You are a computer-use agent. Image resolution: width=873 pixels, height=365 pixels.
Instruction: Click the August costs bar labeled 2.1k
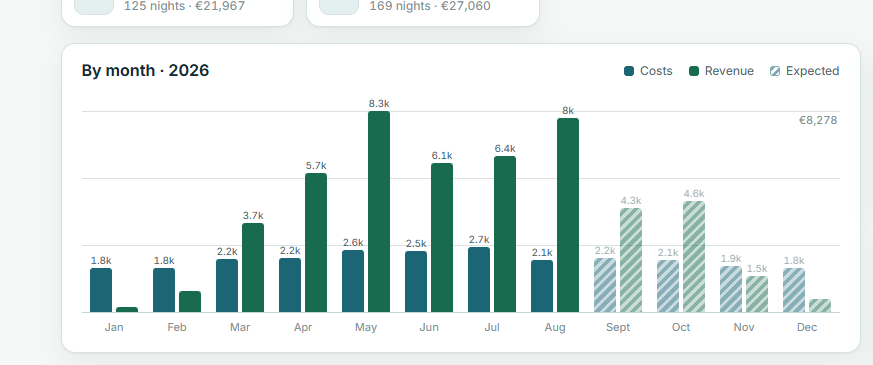coord(542,287)
